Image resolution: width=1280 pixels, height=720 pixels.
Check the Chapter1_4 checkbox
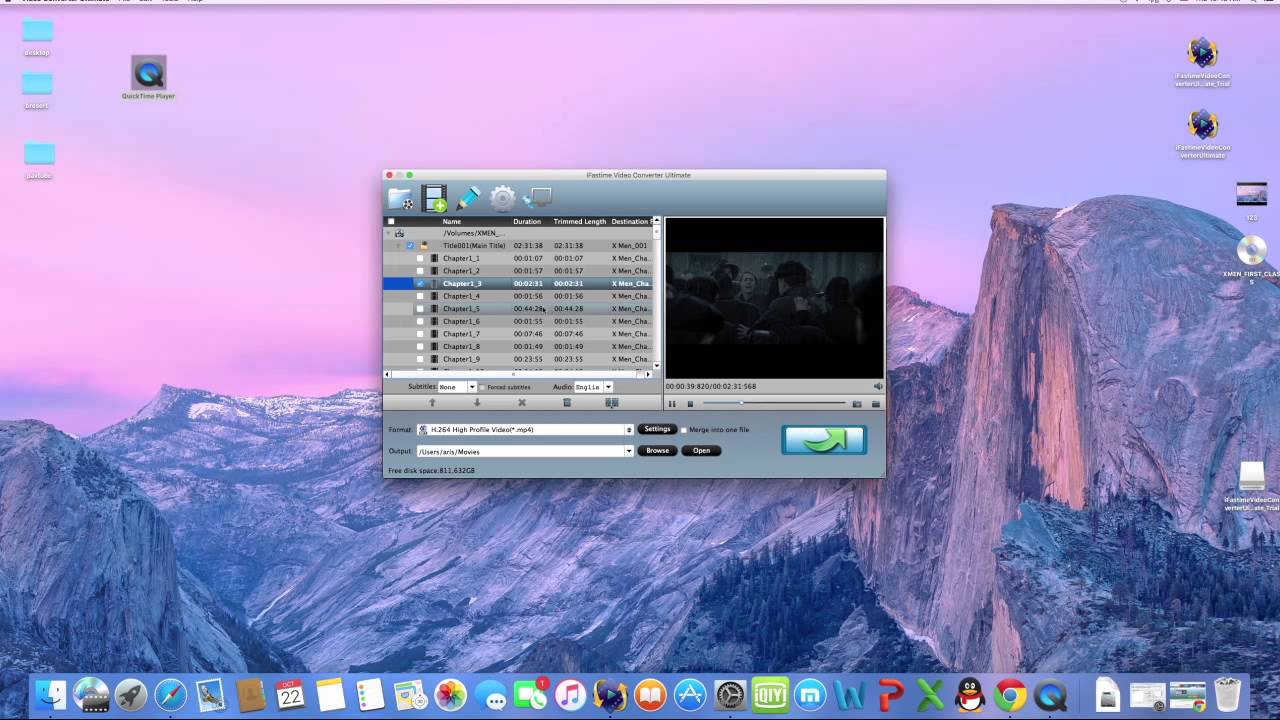pos(420,296)
